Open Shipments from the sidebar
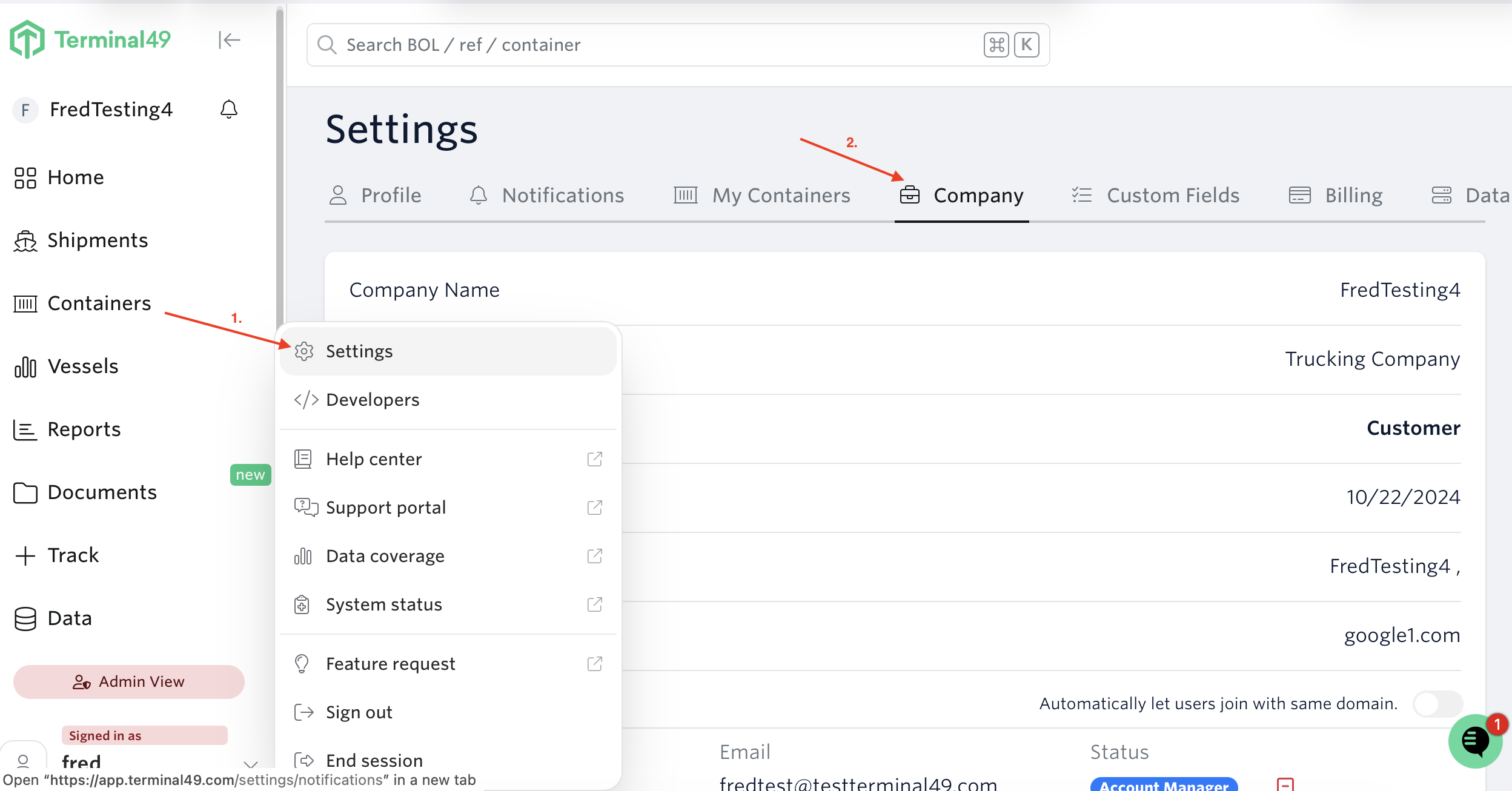This screenshot has width=1512, height=791. point(97,240)
